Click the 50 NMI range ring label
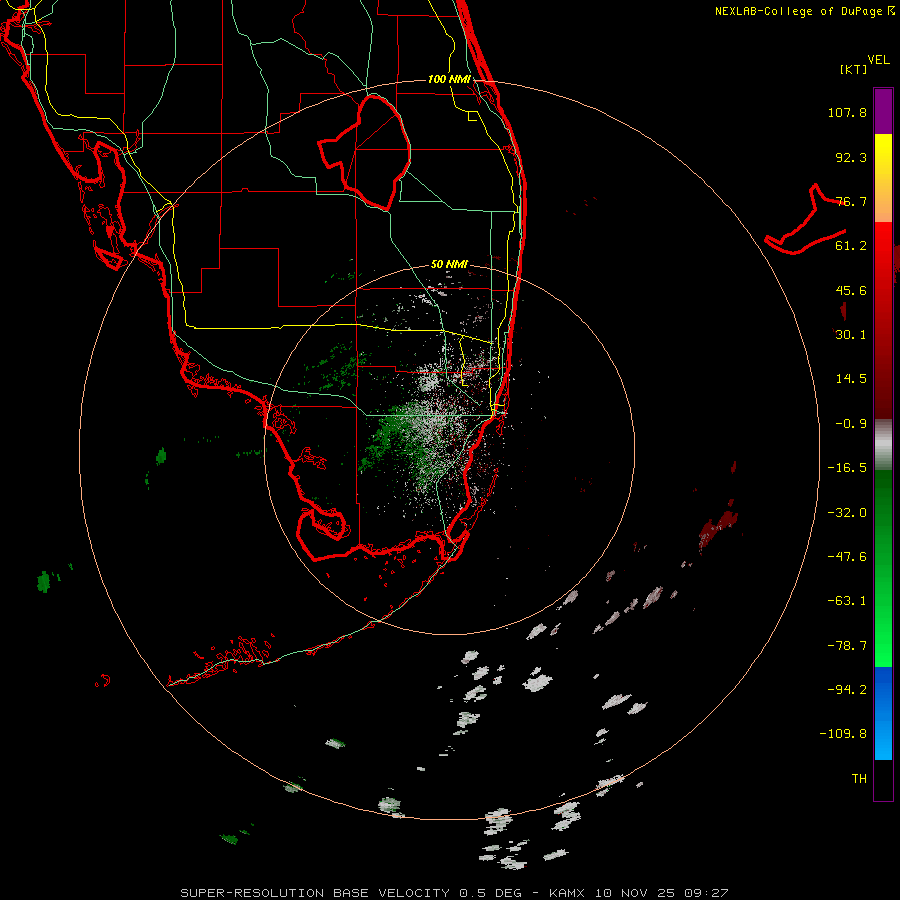The height and width of the screenshot is (900, 900). coord(449,264)
